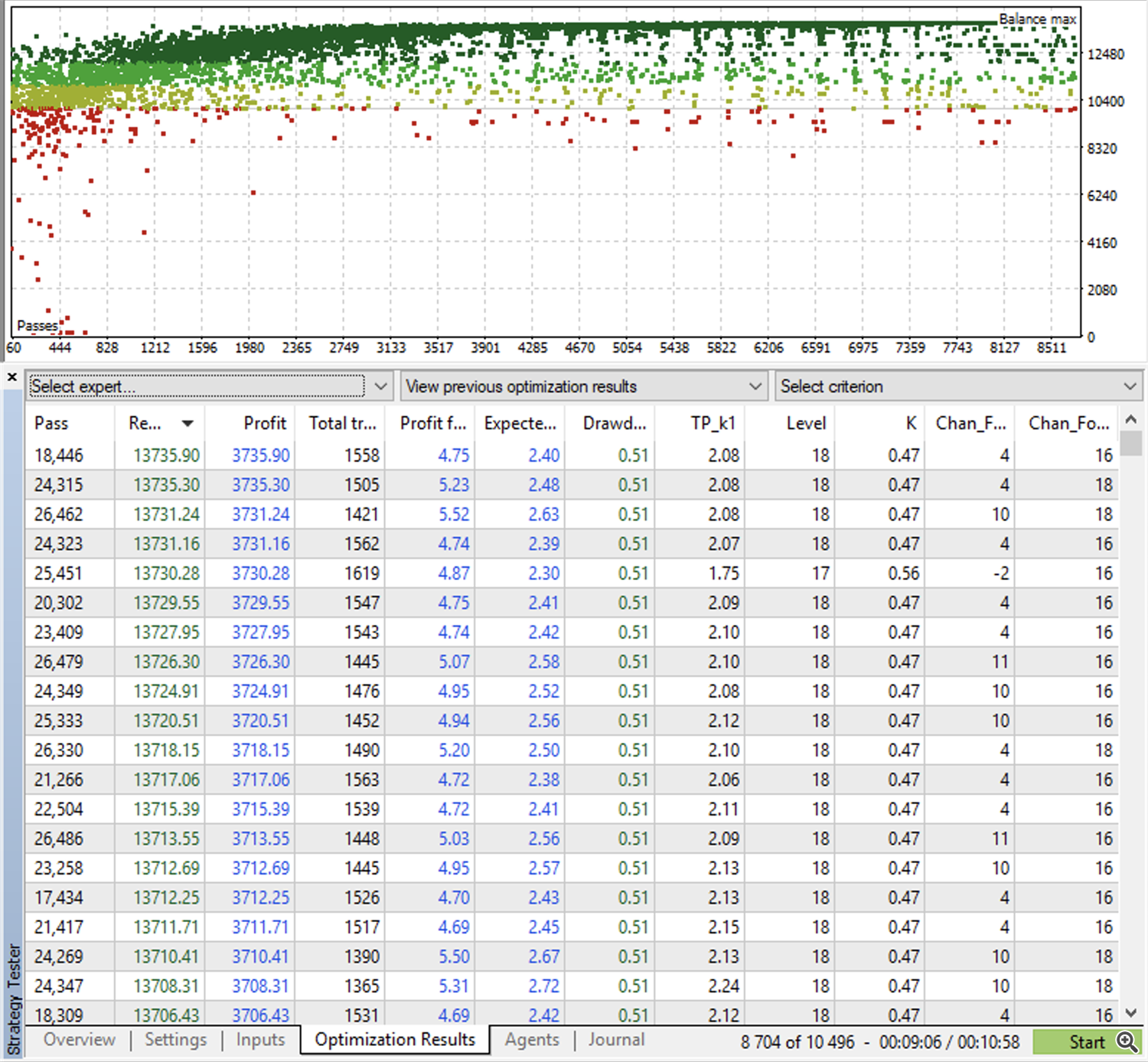The image size is (1148, 1062).
Task: Click Chan_F value -2
Action: pos(1001,573)
